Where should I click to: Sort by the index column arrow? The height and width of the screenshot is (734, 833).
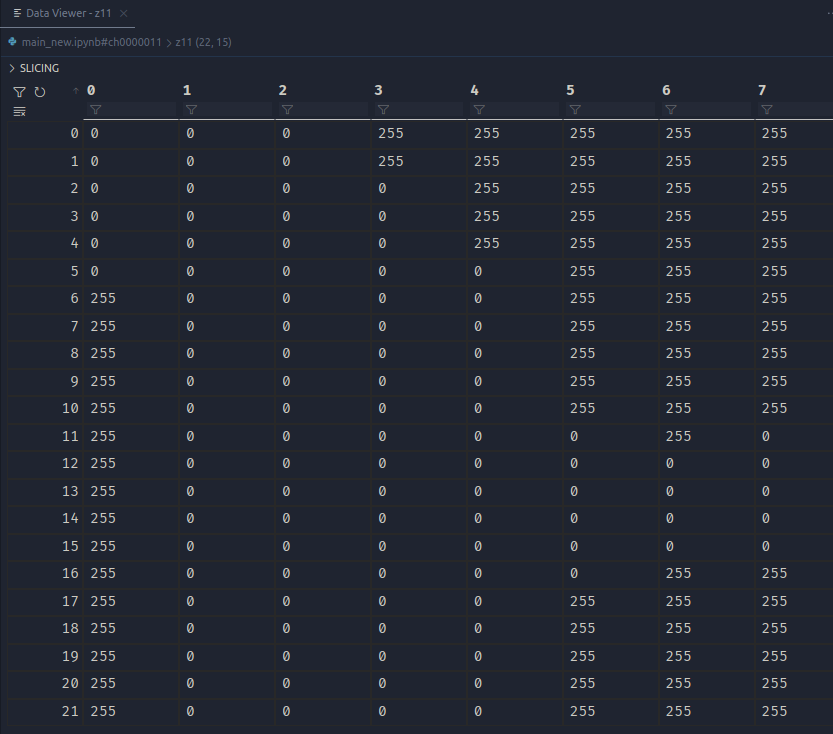click(75, 91)
